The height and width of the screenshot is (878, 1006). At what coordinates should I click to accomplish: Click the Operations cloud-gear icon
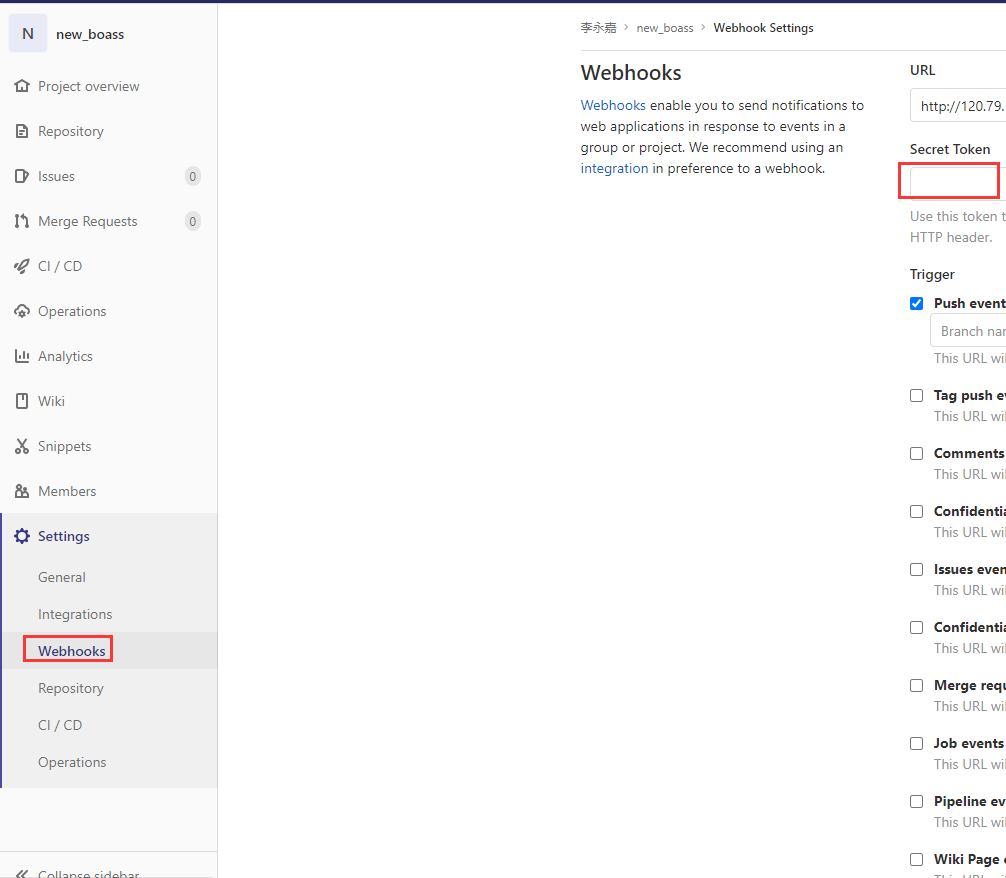(x=22, y=311)
